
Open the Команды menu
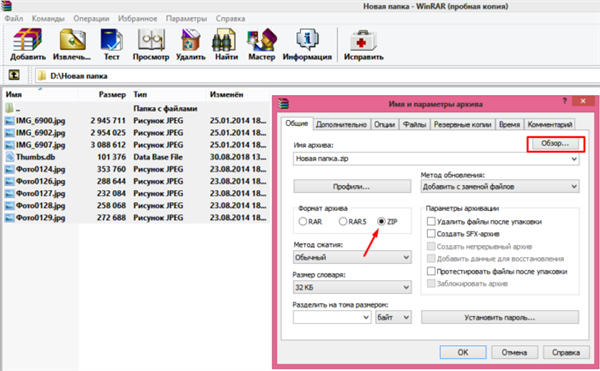(48, 18)
